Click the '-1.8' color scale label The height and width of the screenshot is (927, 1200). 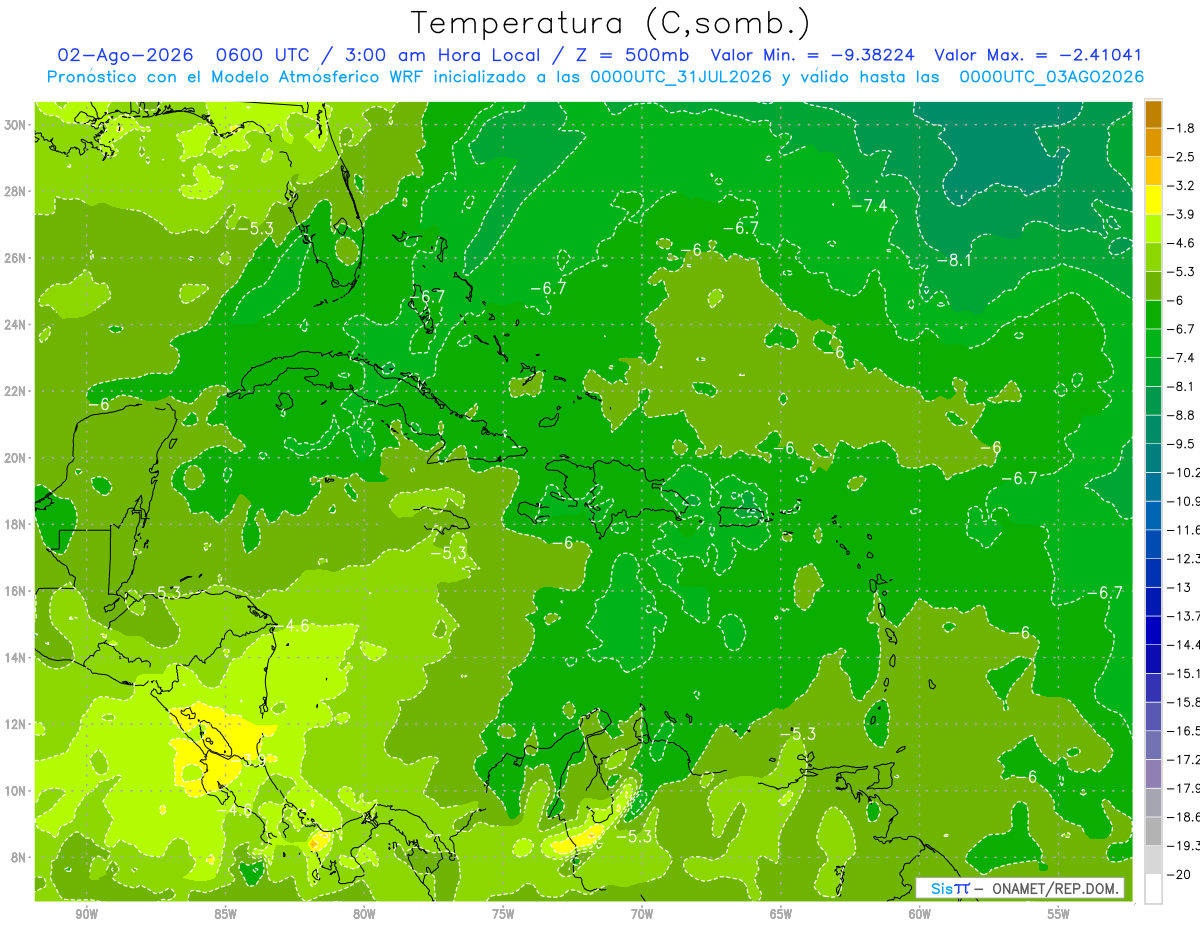tap(1182, 128)
